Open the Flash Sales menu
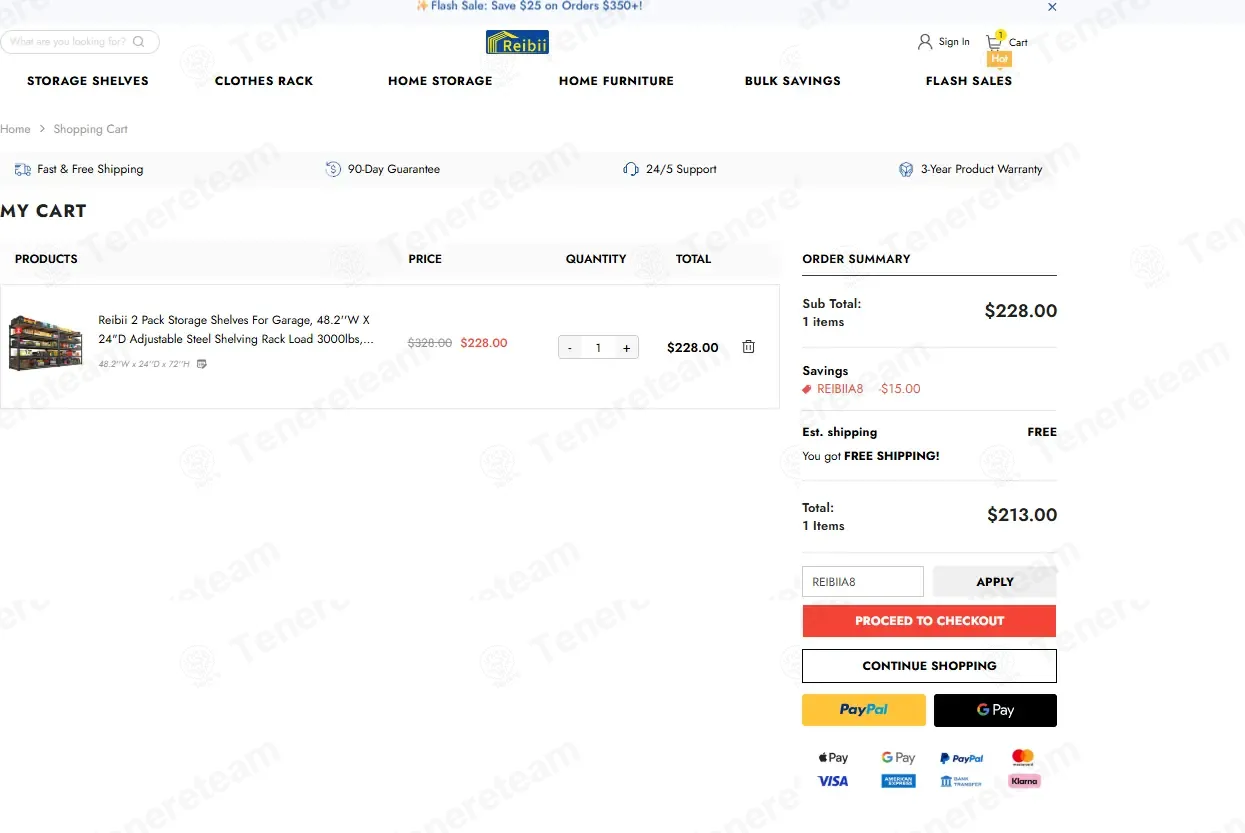Viewport: 1245px width, 833px height. pos(969,81)
